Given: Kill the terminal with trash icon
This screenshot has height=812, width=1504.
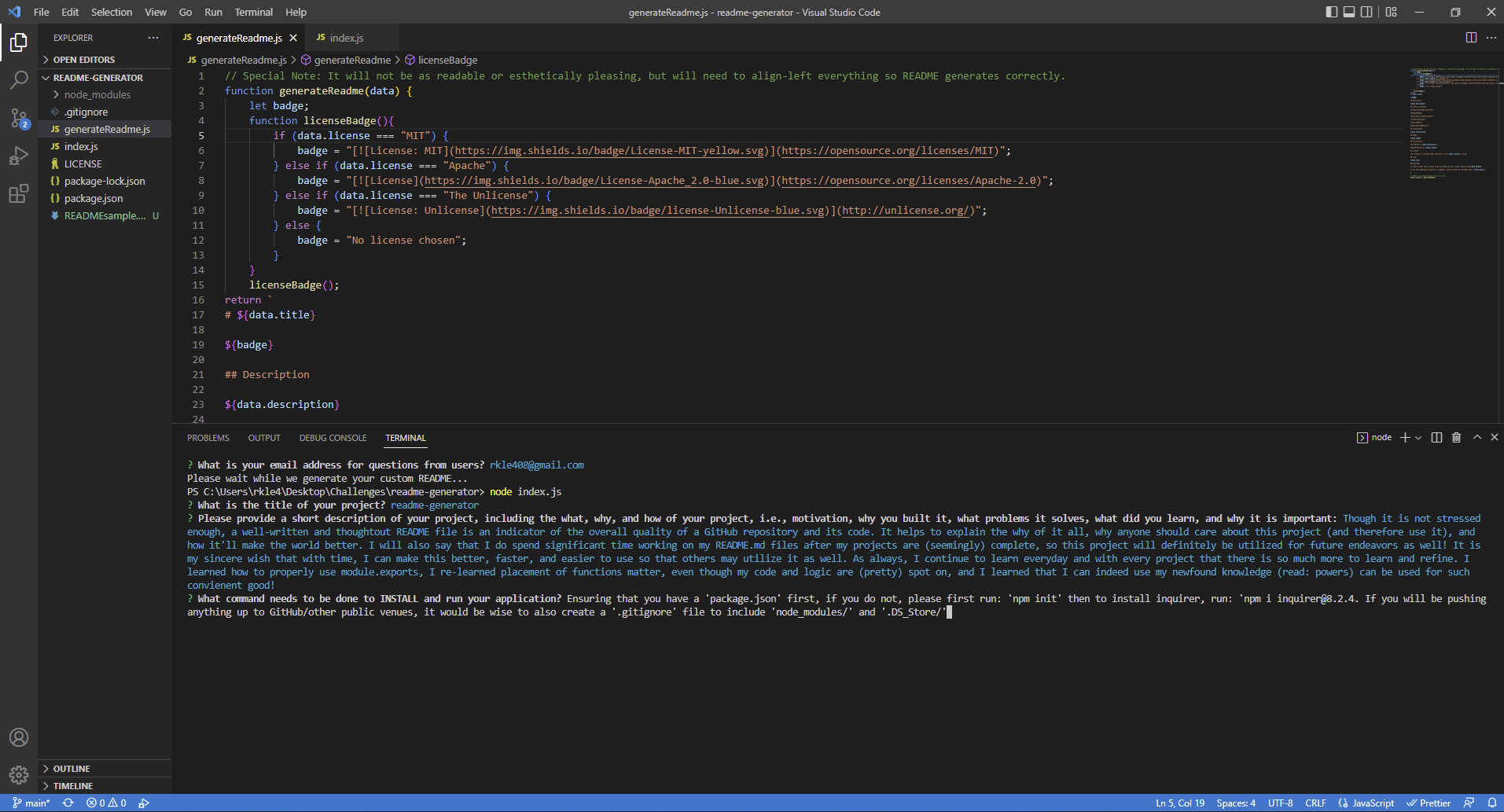Looking at the screenshot, I should (x=1456, y=438).
